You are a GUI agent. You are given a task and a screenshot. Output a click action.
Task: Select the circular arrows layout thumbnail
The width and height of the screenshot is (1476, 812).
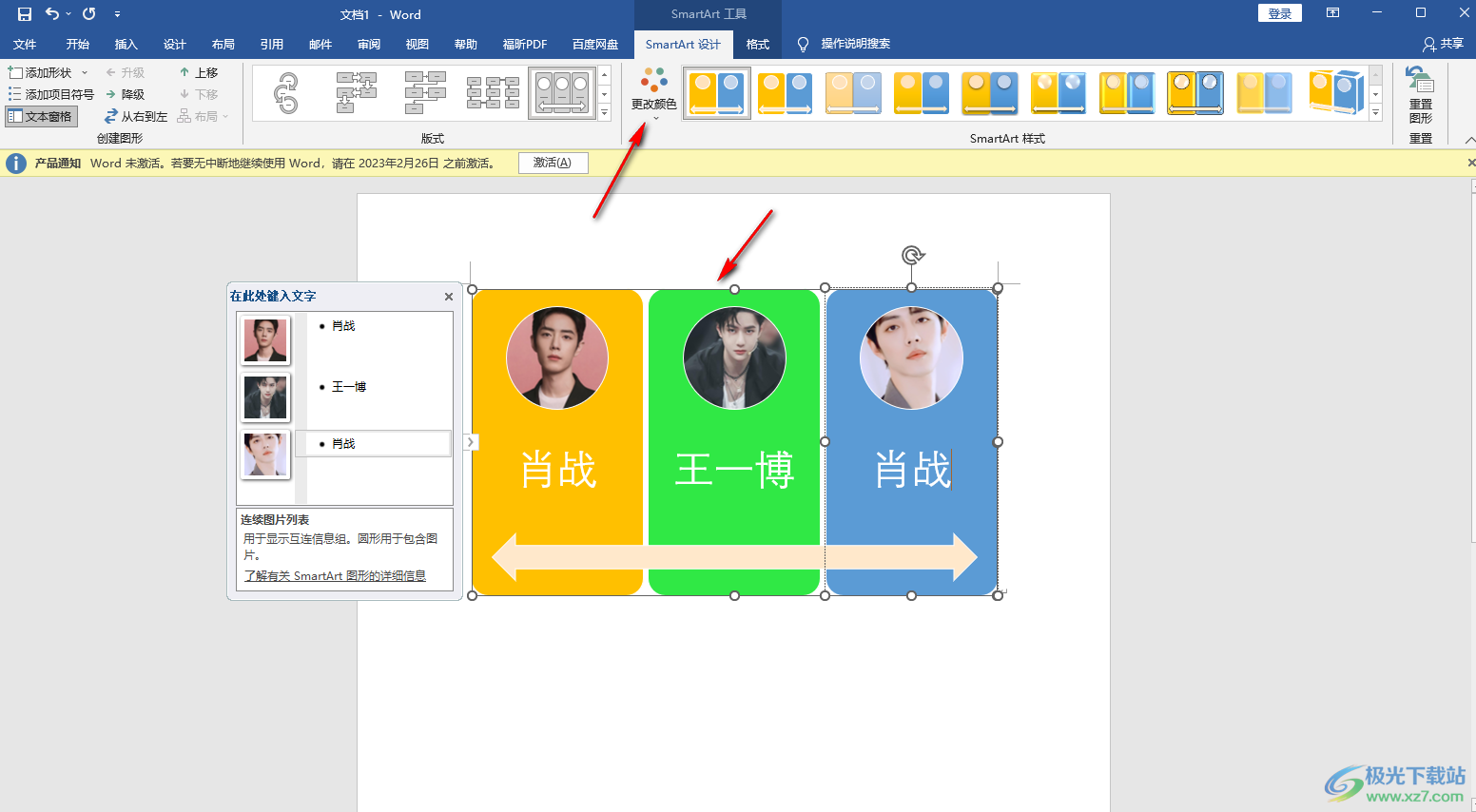tap(286, 93)
